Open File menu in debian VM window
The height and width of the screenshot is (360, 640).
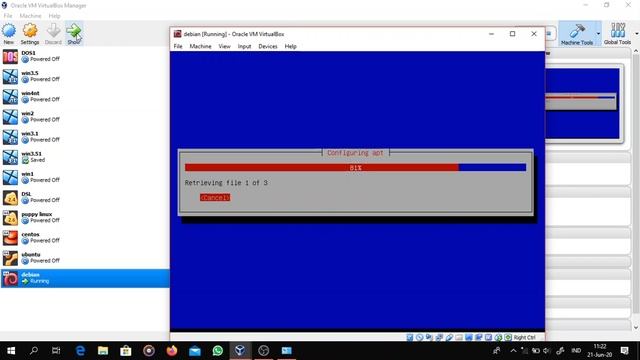pos(178,47)
